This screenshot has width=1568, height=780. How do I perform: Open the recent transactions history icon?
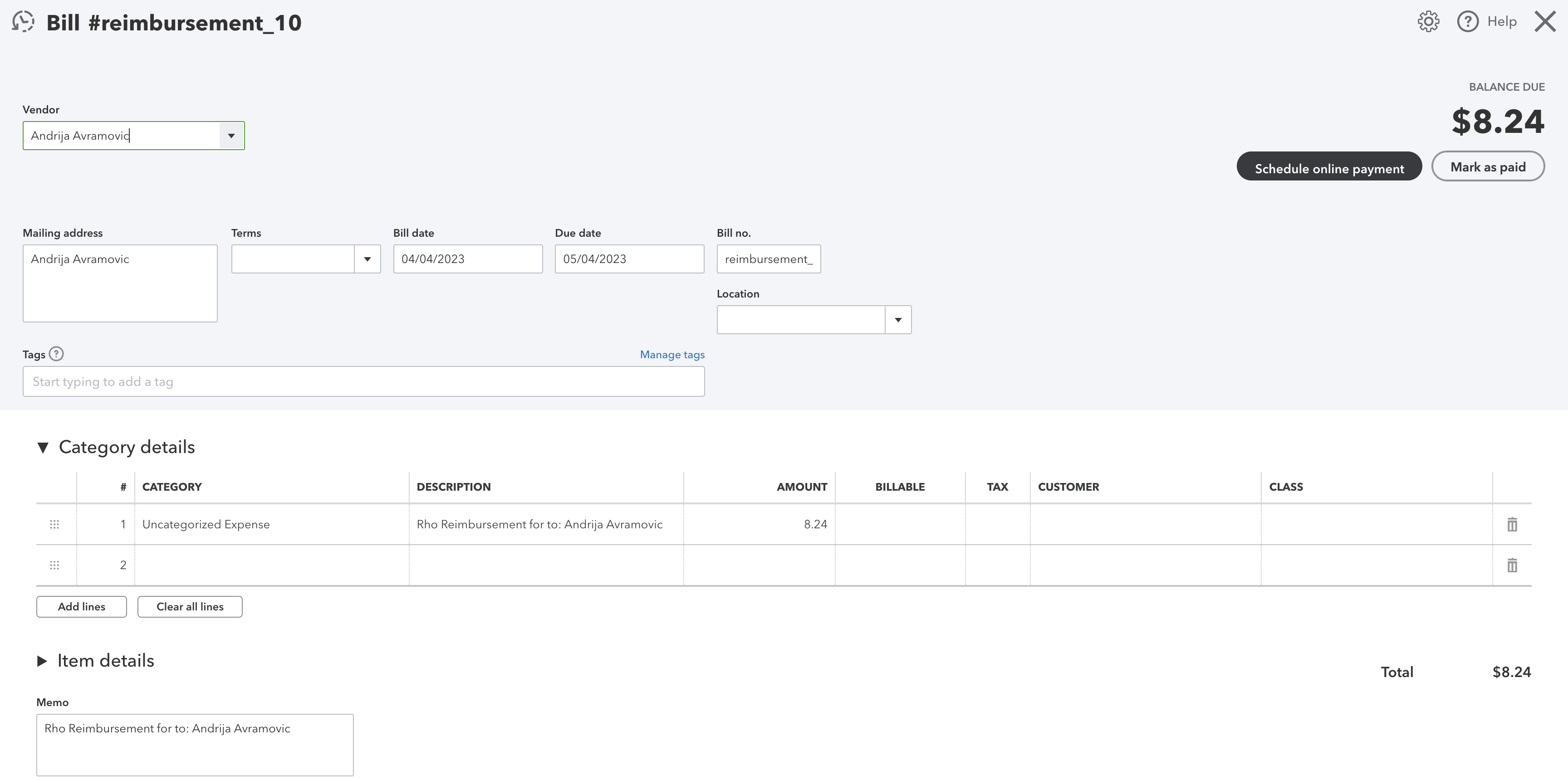[23, 22]
